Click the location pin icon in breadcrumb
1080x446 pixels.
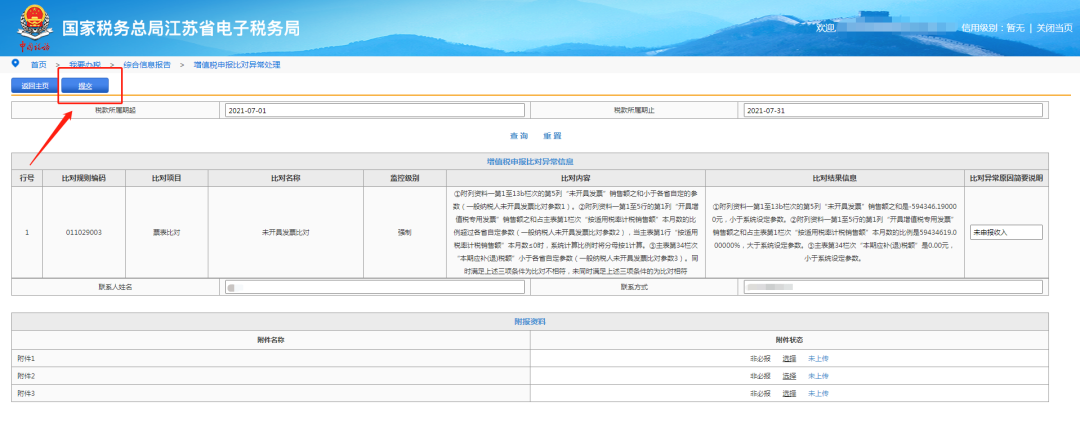click(x=16, y=63)
